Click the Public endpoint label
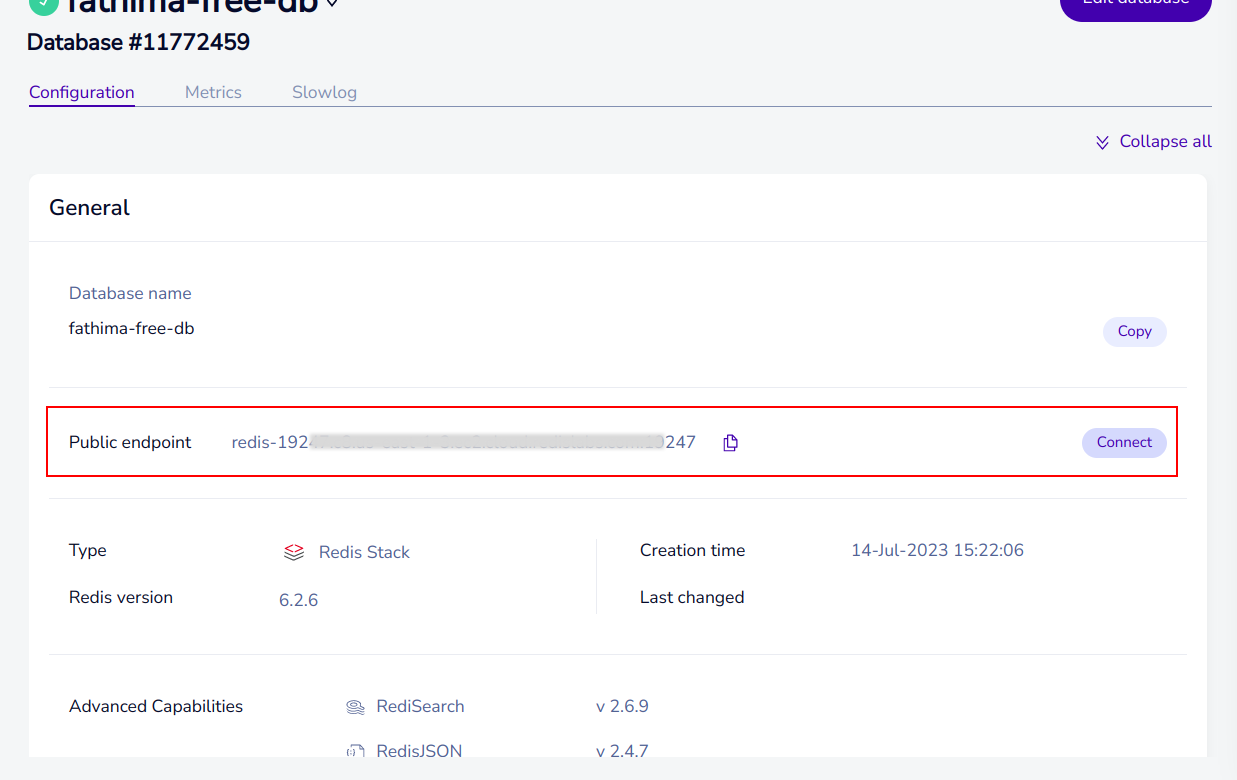Viewport: 1237px width, 780px height. coord(130,442)
